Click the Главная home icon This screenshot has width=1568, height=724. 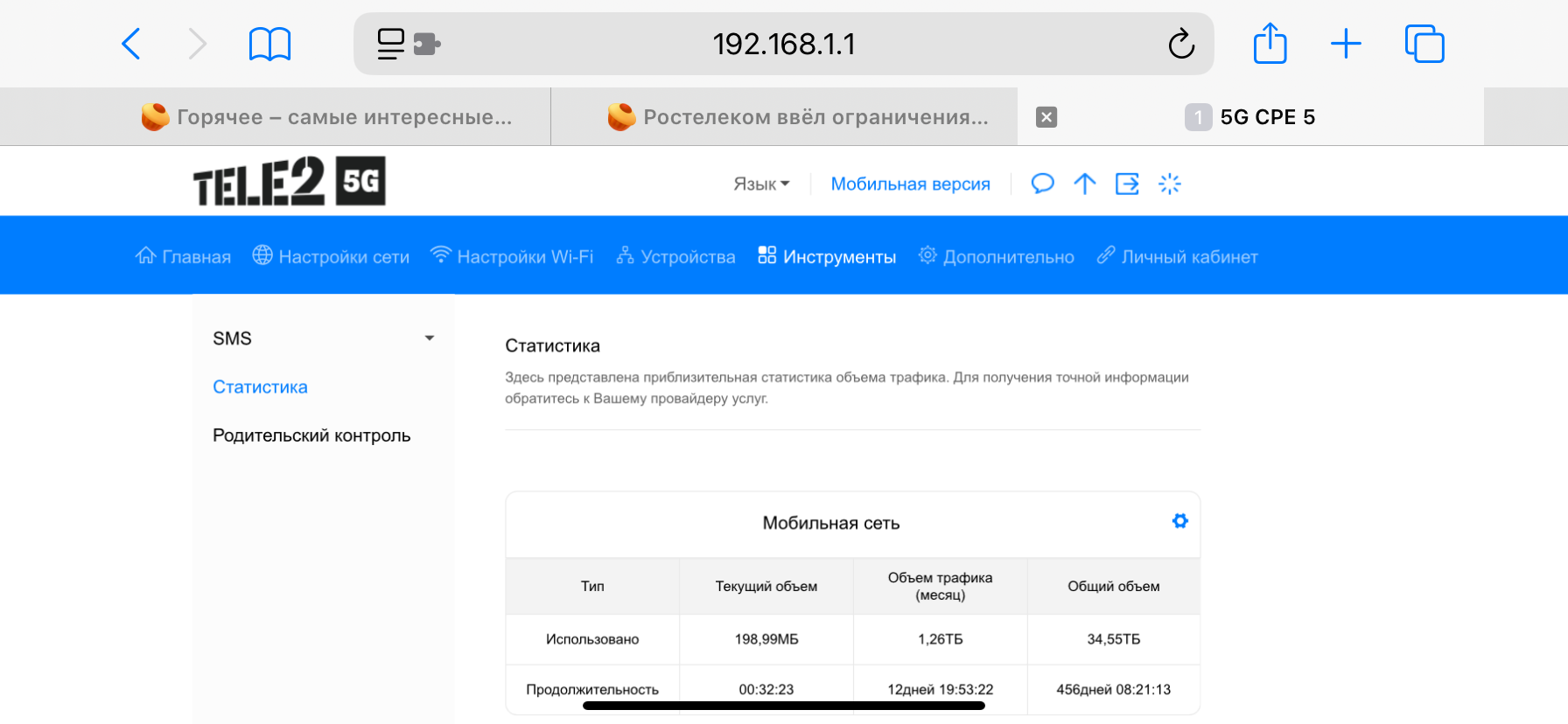(x=145, y=254)
